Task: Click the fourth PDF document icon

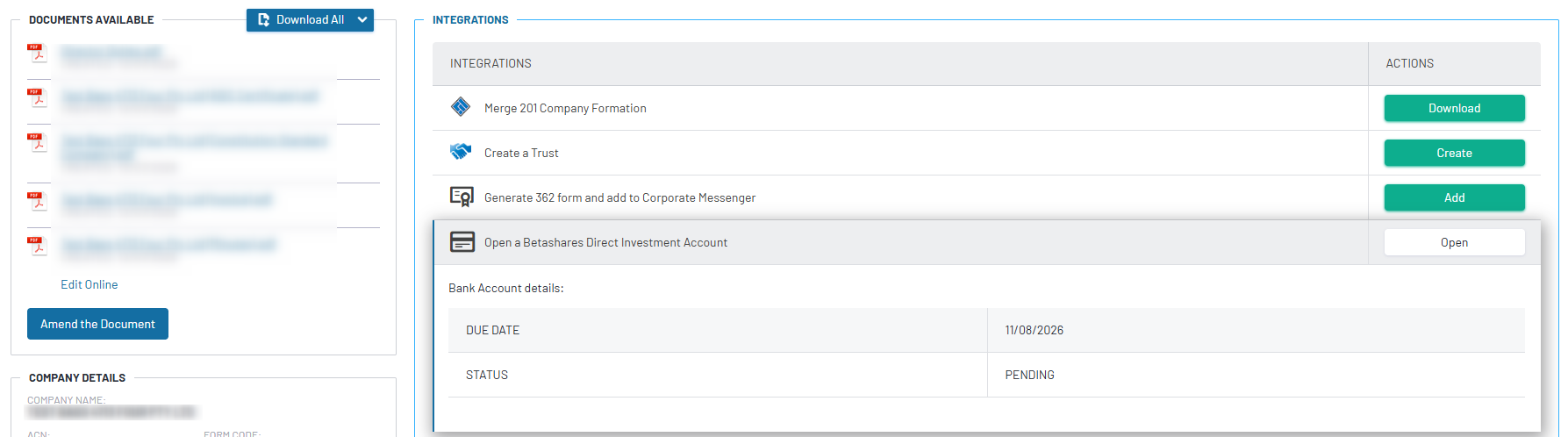Action: [37, 201]
